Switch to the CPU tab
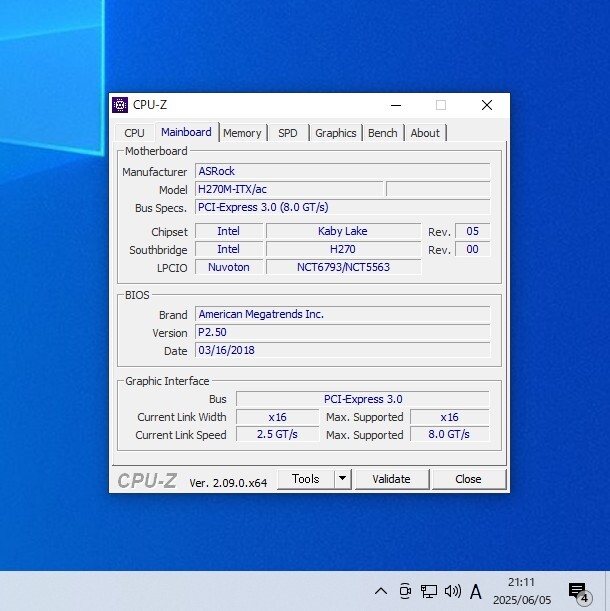 coord(134,133)
